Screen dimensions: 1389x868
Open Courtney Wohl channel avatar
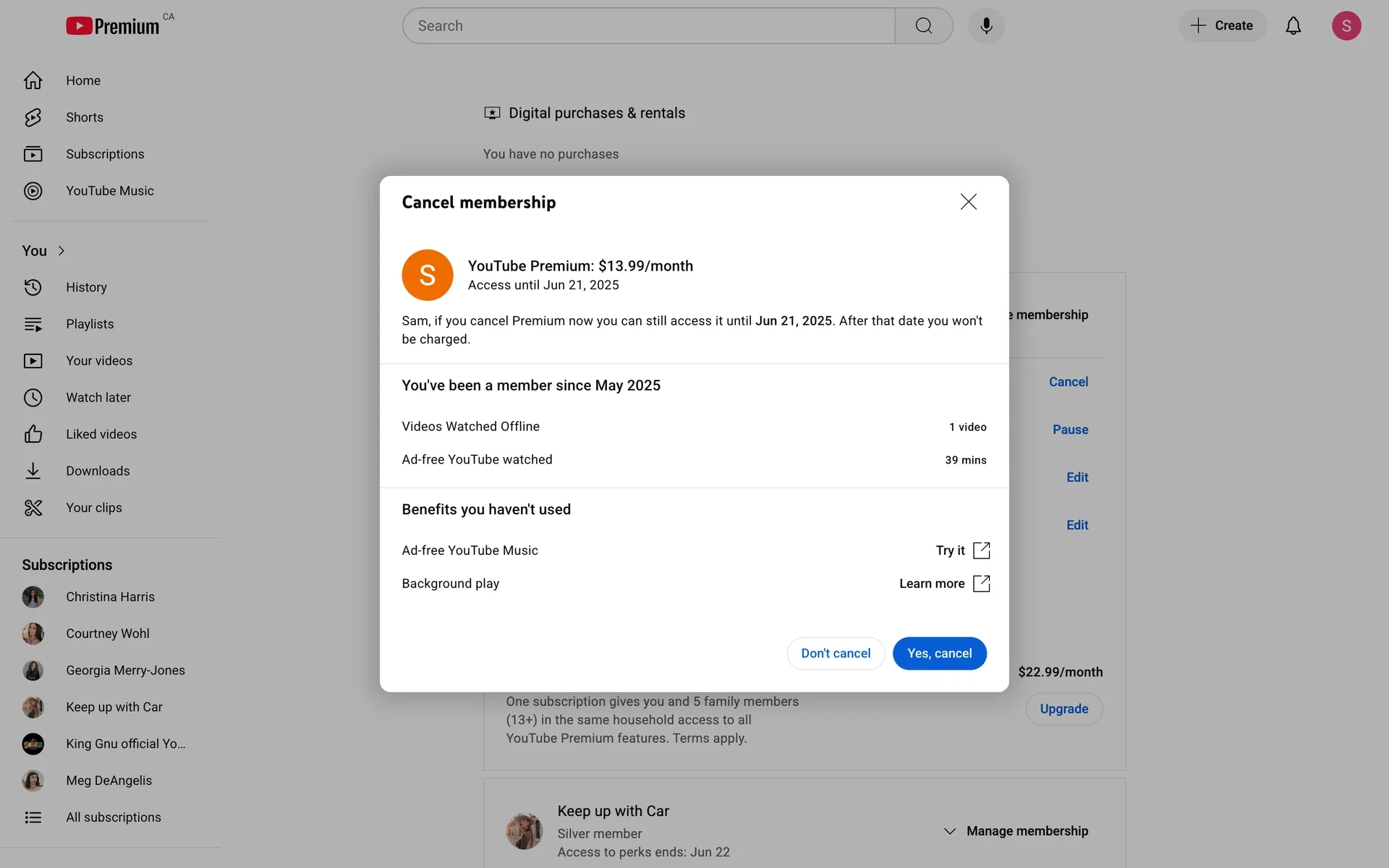pos(33,634)
